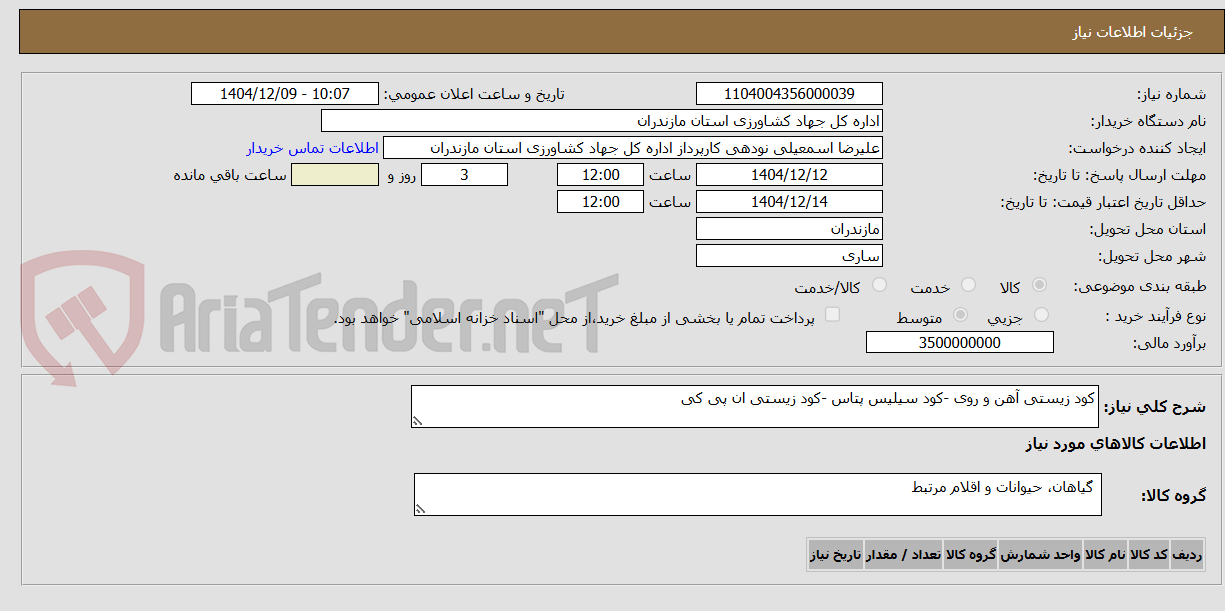Click the واحد شمارش column header
Image resolution: width=1225 pixels, height=611 pixels.
(1040, 554)
